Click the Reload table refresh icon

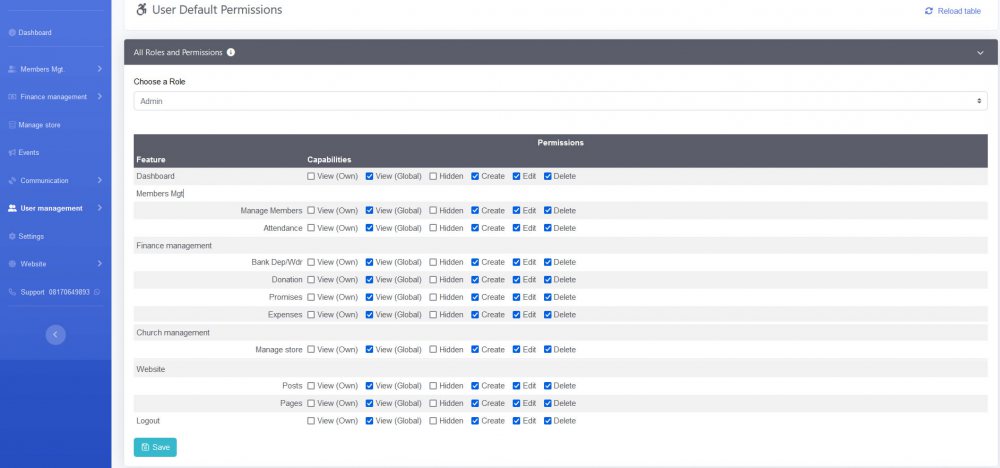click(929, 11)
